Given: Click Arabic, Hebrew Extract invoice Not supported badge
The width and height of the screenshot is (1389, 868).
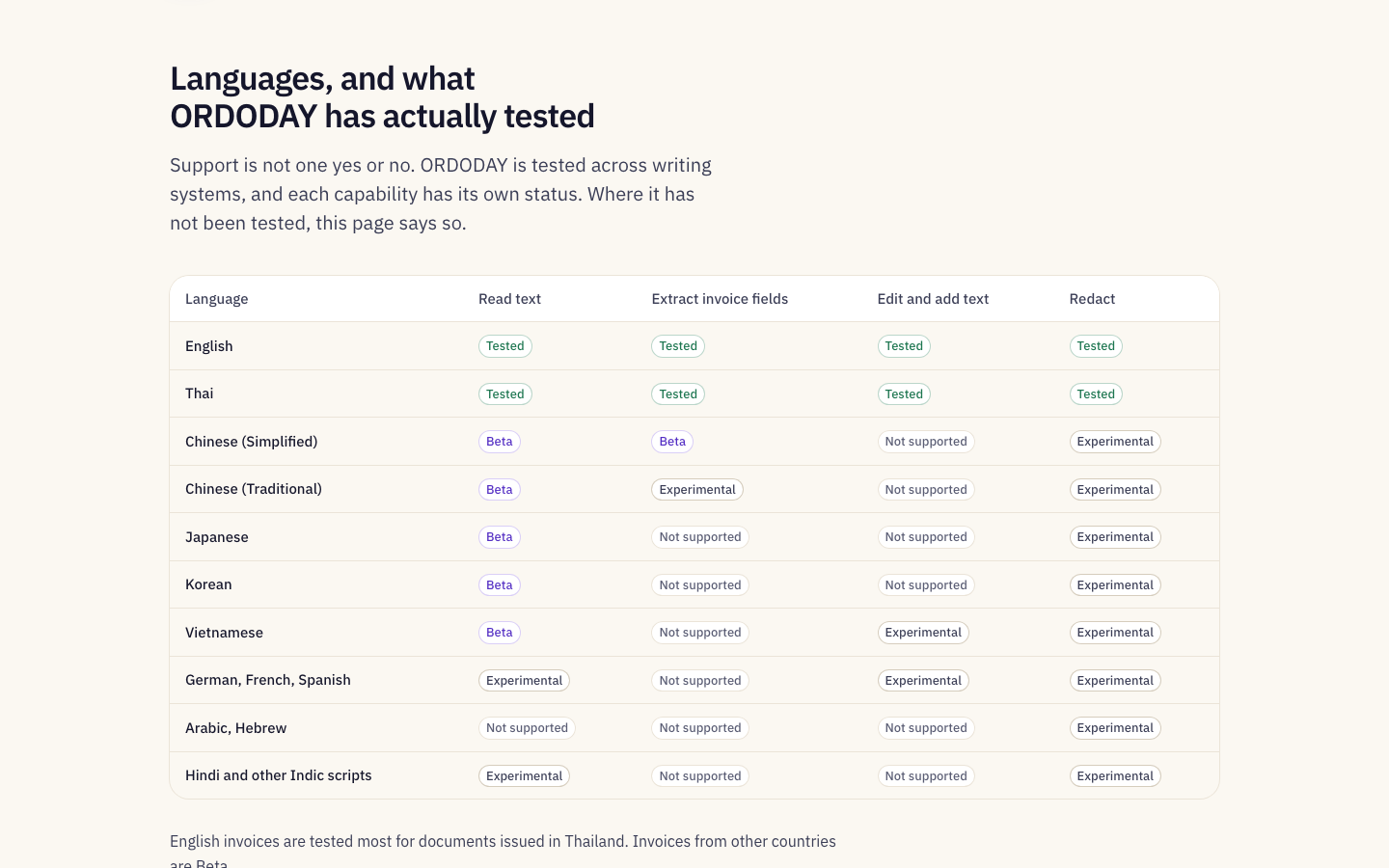Looking at the screenshot, I should click(700, 728).
